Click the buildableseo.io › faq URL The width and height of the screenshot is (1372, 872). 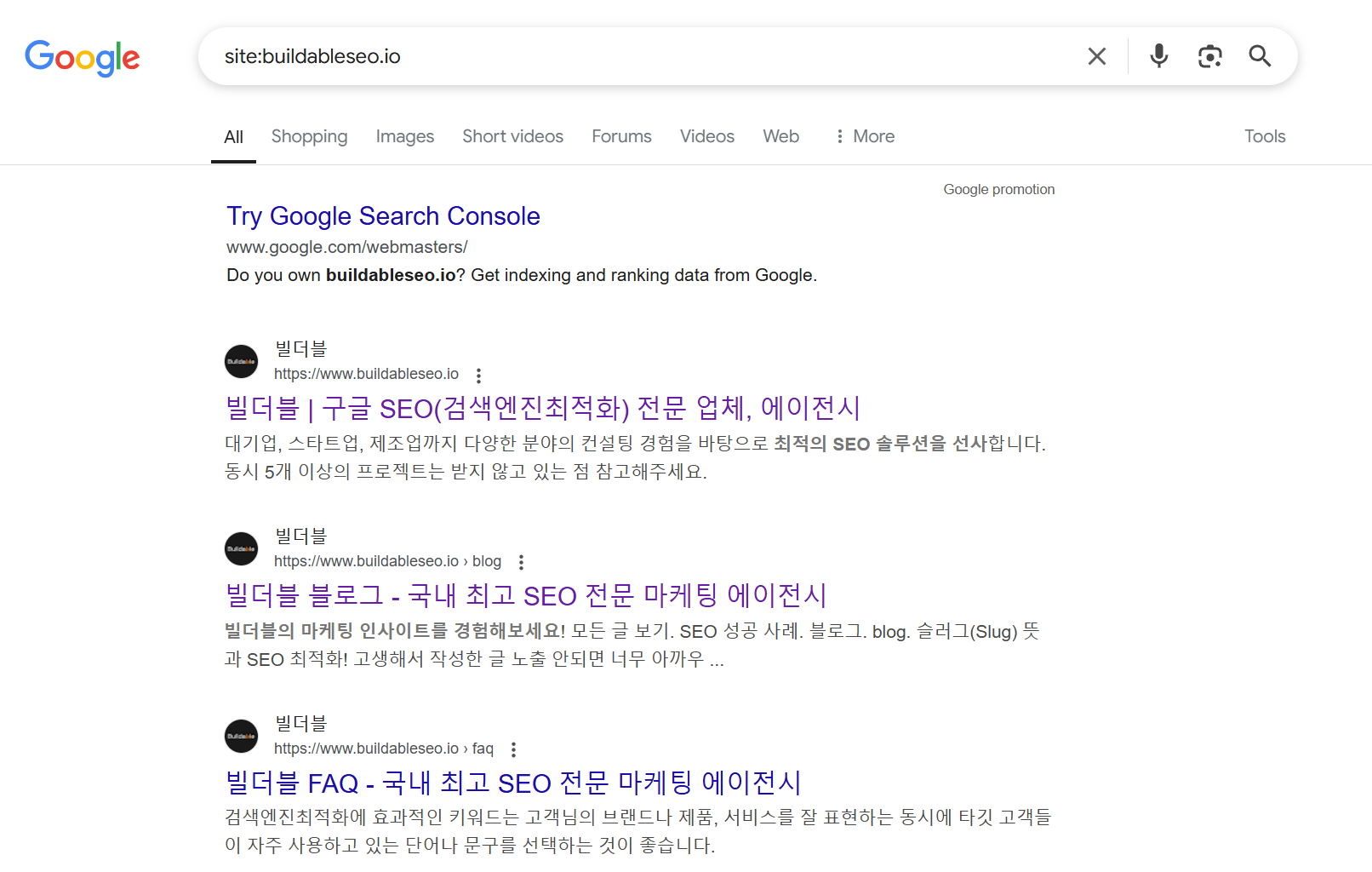coord(384,749)
